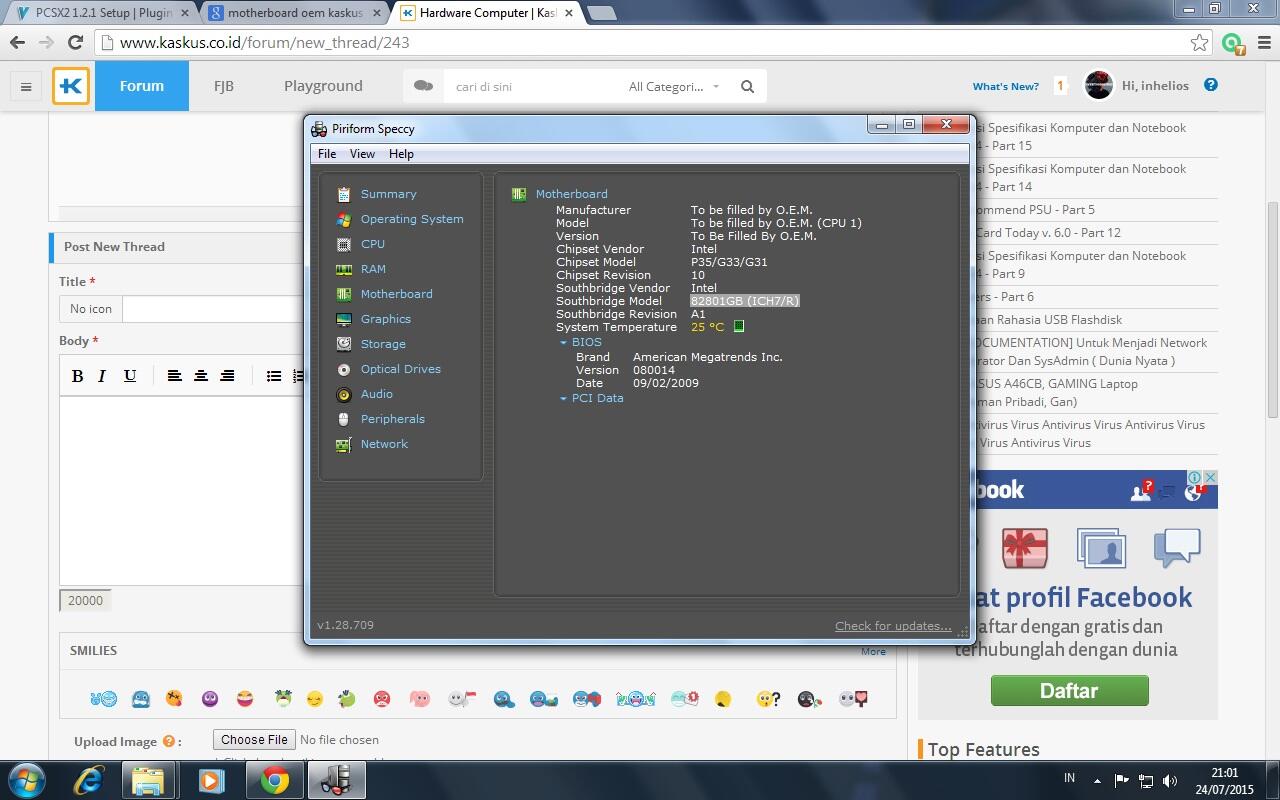Open the What's New link
This screenshot has width=1280, height=800.
[x=1005, y=86]
